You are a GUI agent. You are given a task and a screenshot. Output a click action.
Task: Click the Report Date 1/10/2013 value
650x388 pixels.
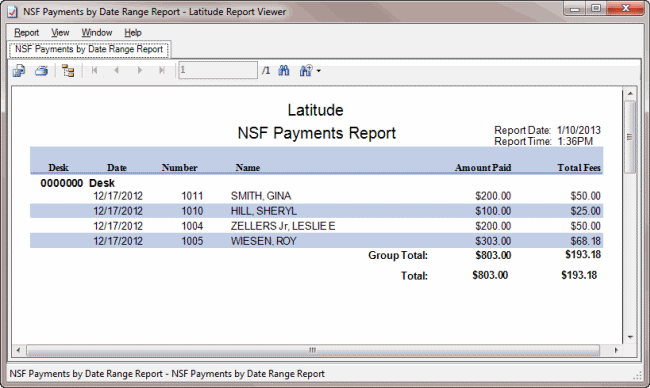tap(579, 130)
